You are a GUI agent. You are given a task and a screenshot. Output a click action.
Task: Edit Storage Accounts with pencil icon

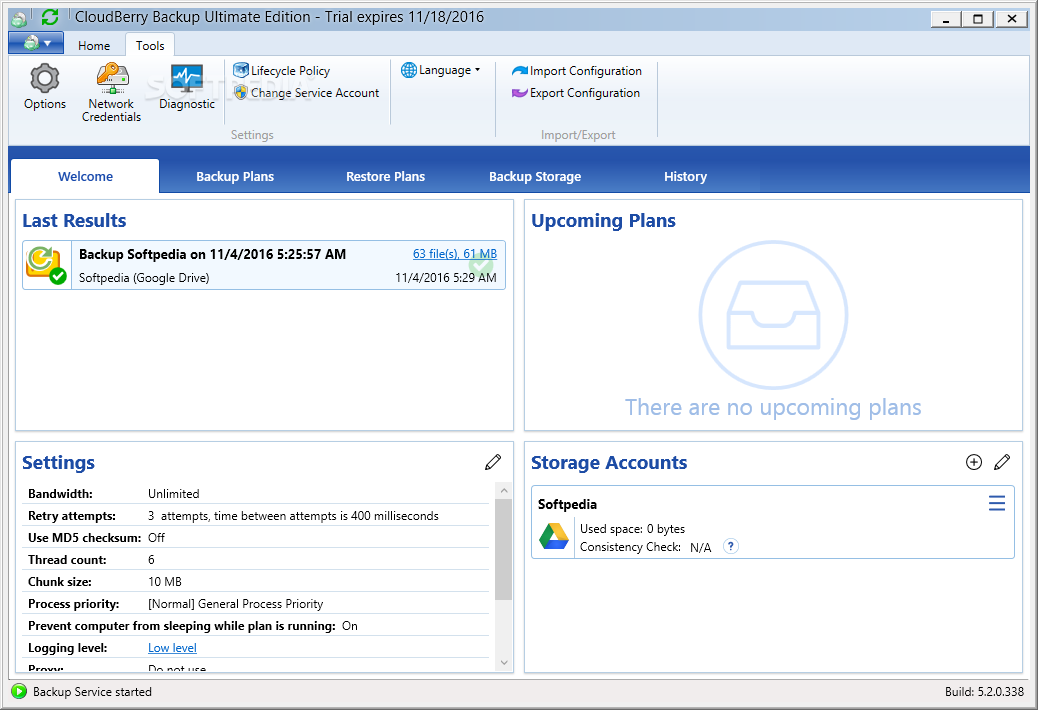click(1002, 462)
